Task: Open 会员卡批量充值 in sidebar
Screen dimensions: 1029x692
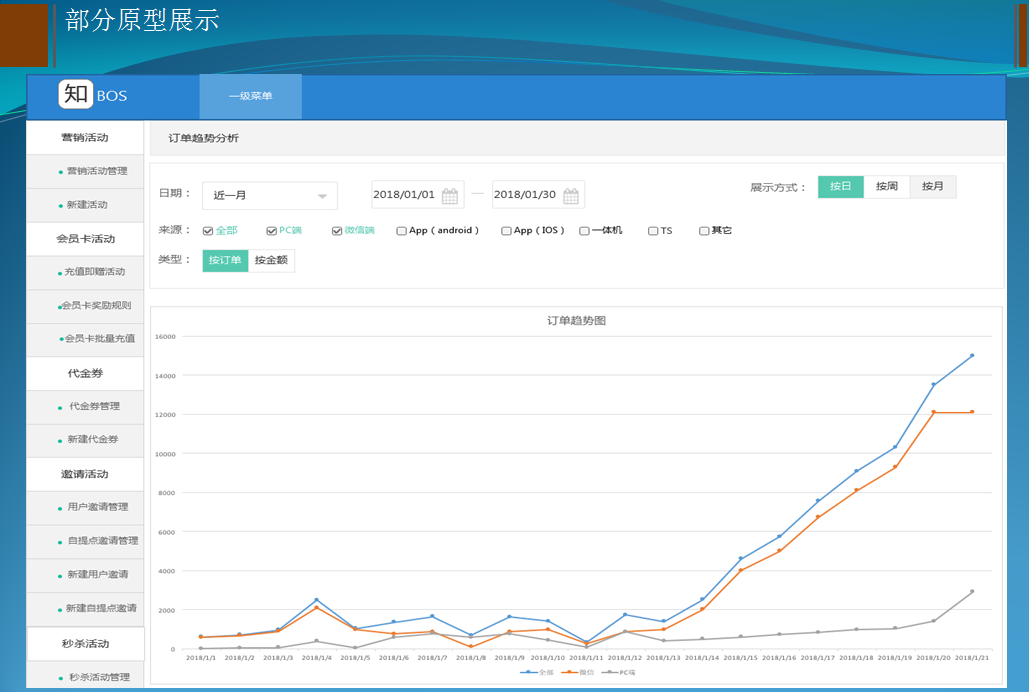Action: pos(85,339)
